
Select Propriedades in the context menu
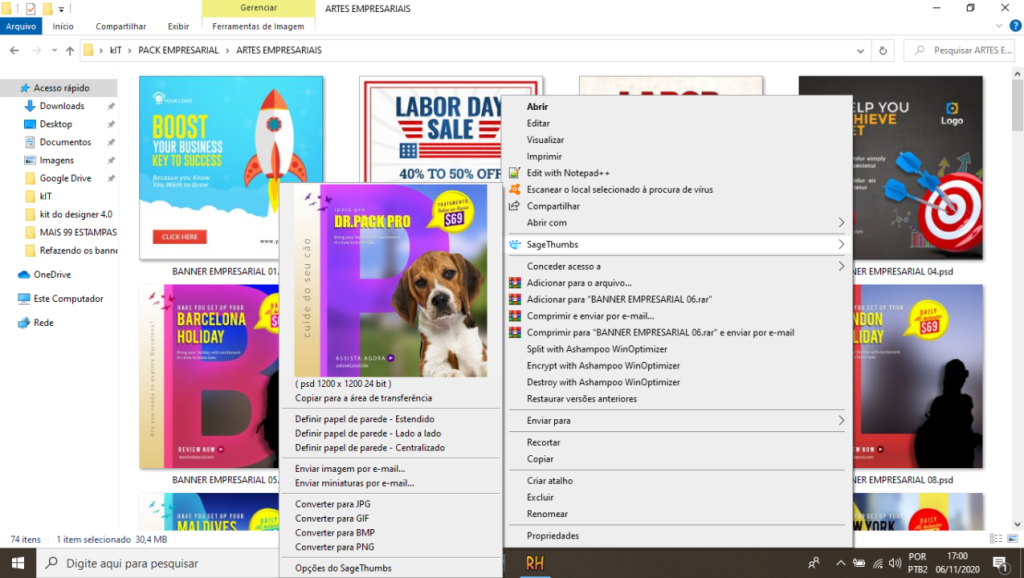553,536
